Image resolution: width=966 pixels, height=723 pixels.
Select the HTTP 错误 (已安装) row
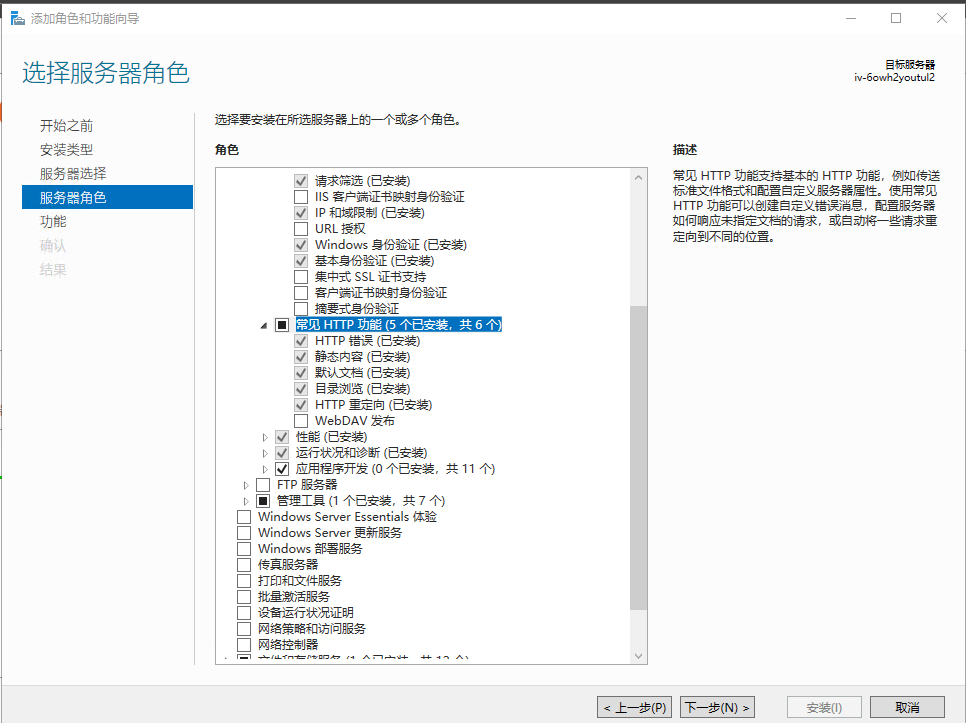(x=367, y=341)
